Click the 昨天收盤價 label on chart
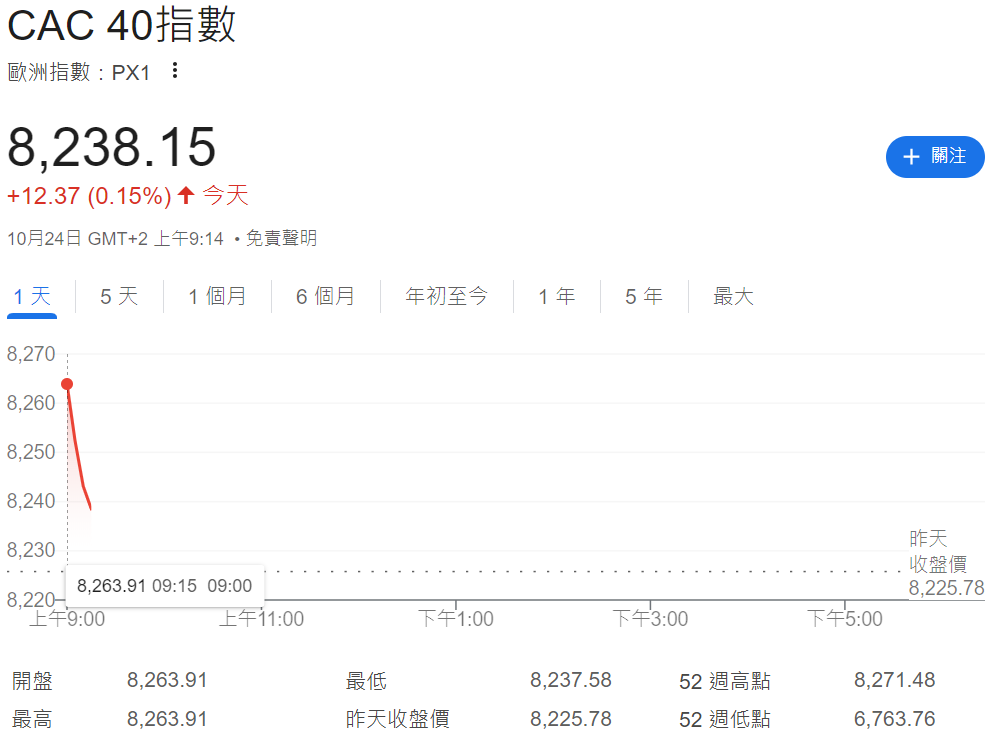The height and width of the screenshot is (736, 1003). coord(938,552)
